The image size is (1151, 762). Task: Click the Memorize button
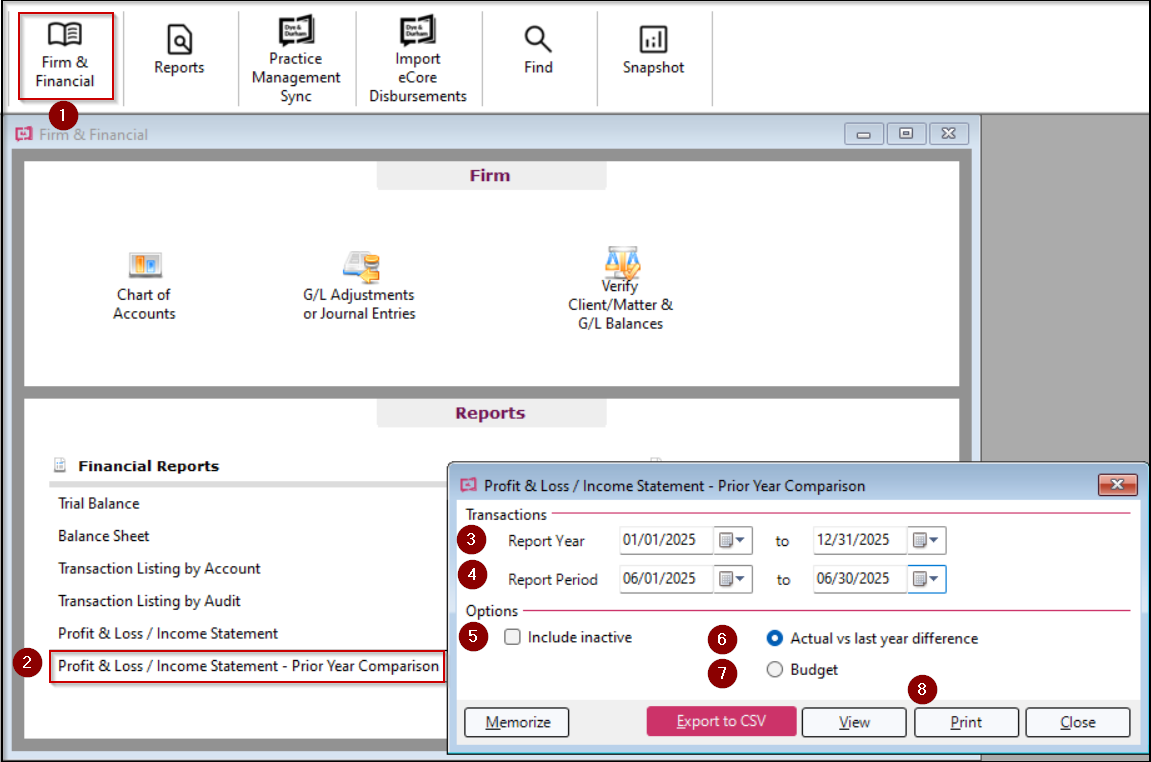[517, 722]
